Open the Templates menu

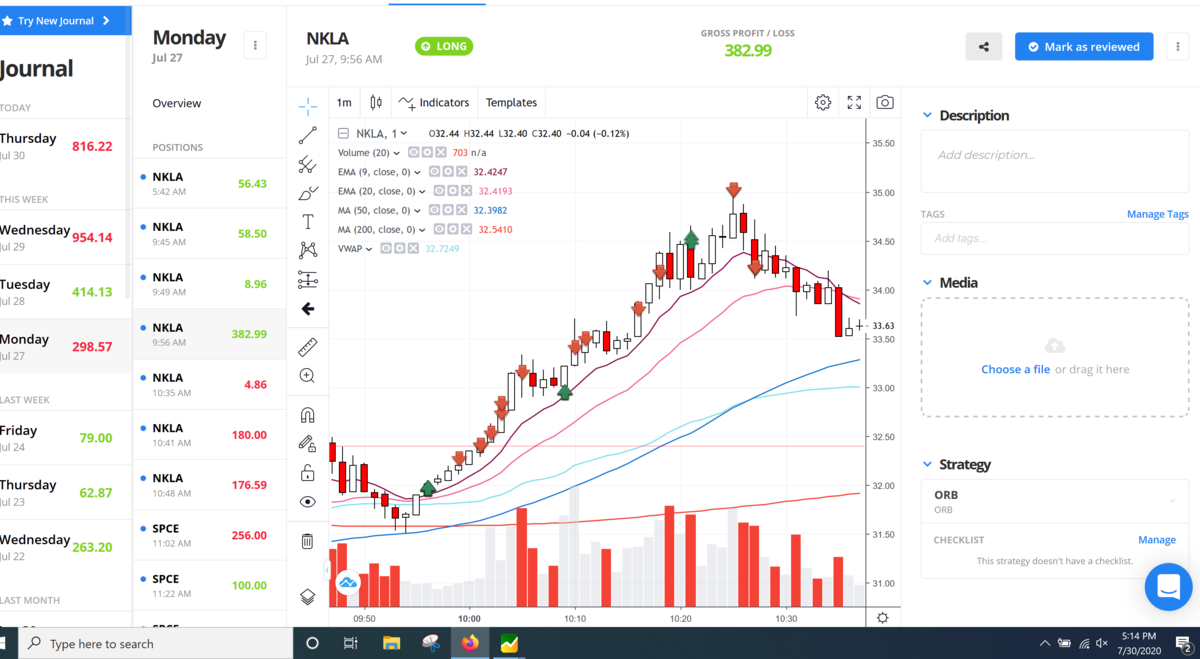click(511, 102)
